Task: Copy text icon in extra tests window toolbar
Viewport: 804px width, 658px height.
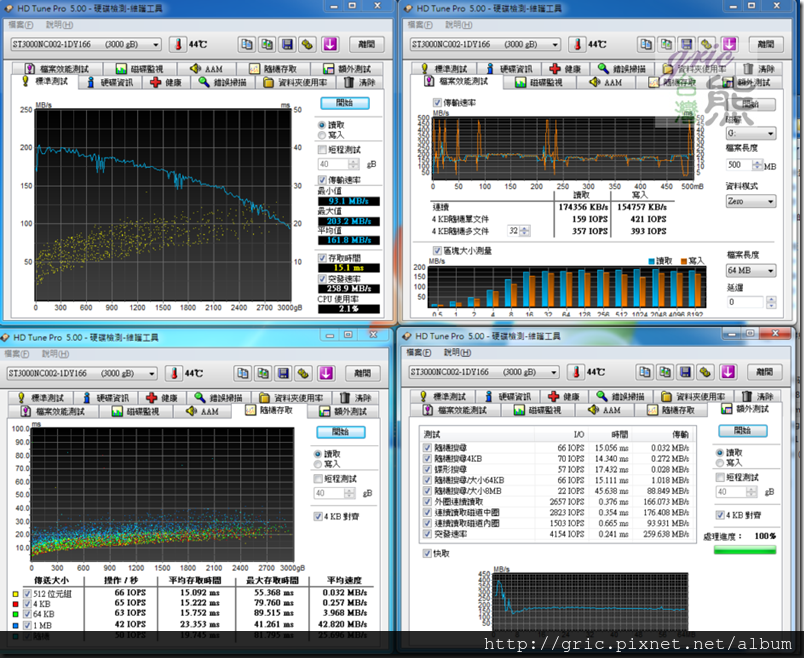Action: (x=645, y=372)
